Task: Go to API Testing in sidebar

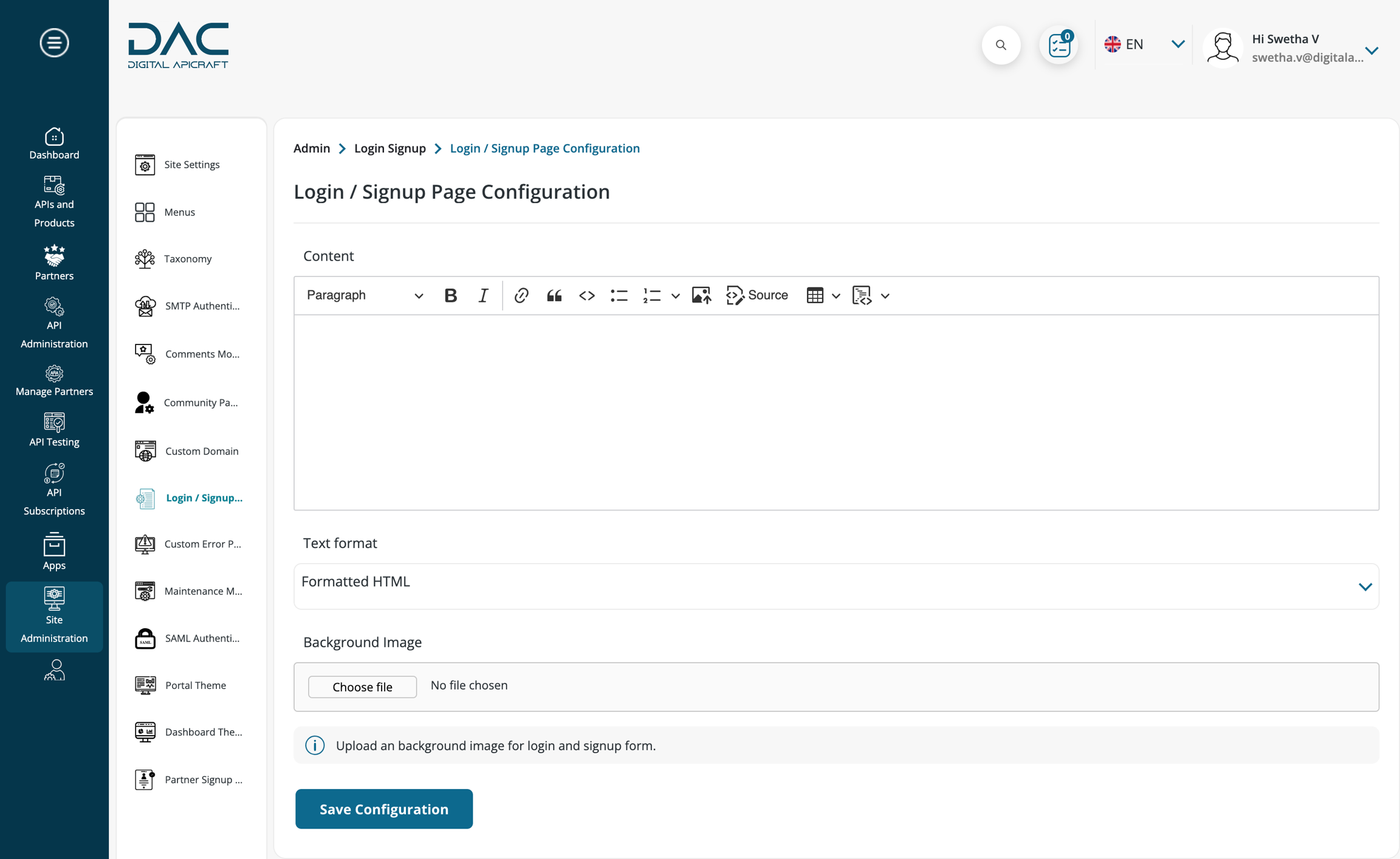Action: click(x=54, y=430)
